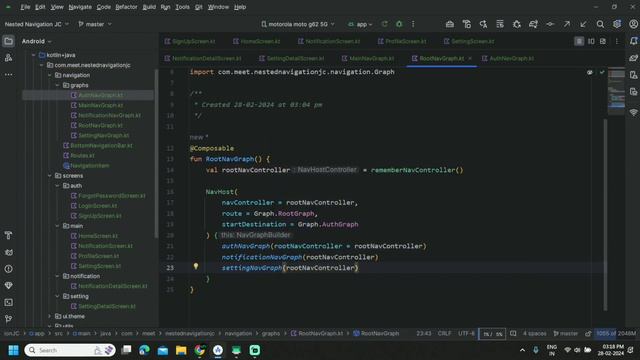
Task: Open the Project tool window icon
Action: tap(8, 41)
